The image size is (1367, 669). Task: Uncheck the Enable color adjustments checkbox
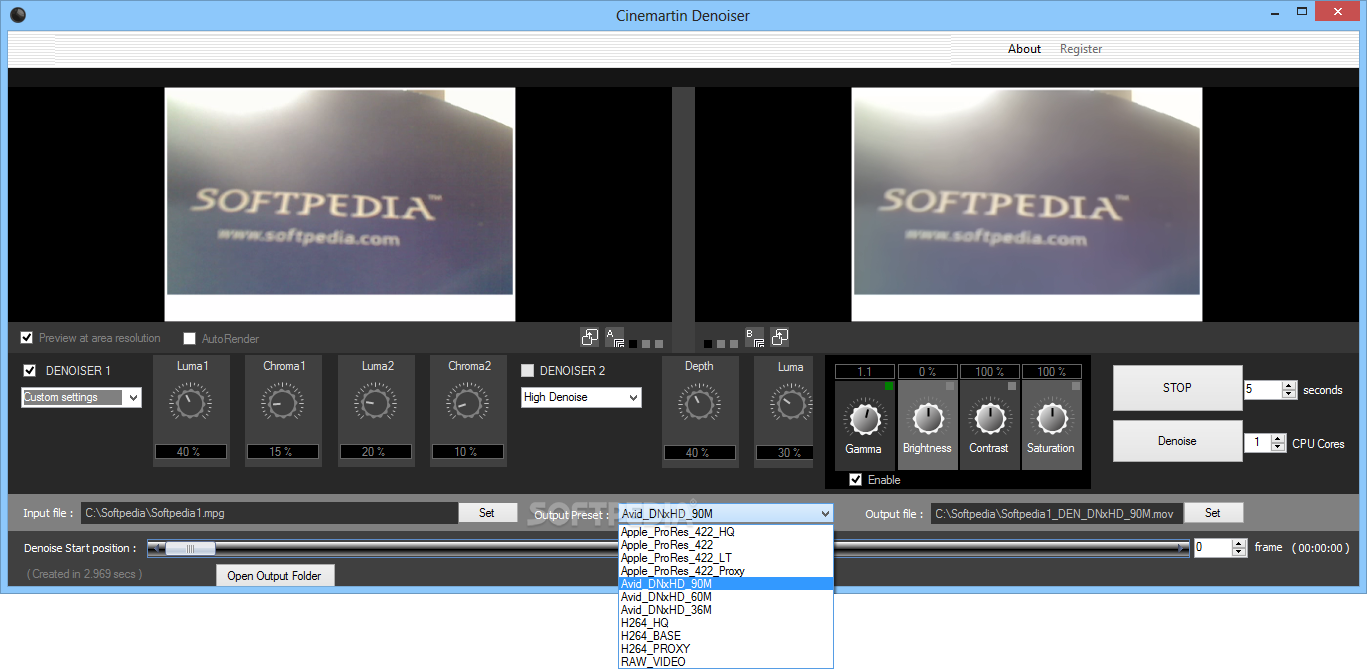(855, 480)
